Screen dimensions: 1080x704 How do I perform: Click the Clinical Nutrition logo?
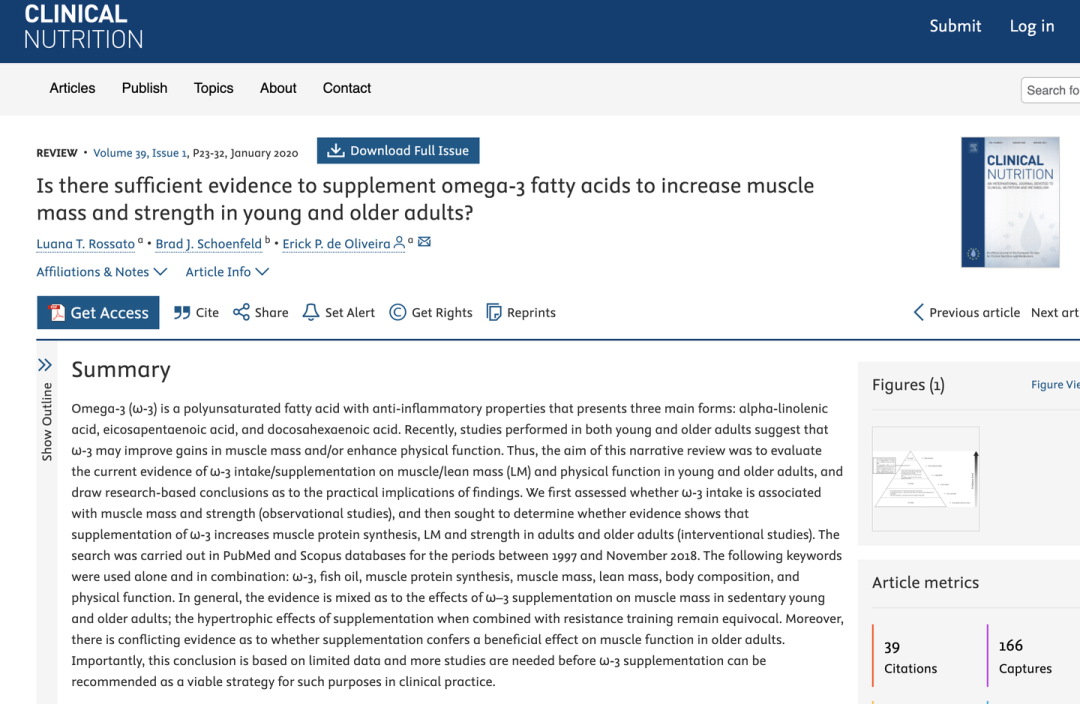coord(83,27)
